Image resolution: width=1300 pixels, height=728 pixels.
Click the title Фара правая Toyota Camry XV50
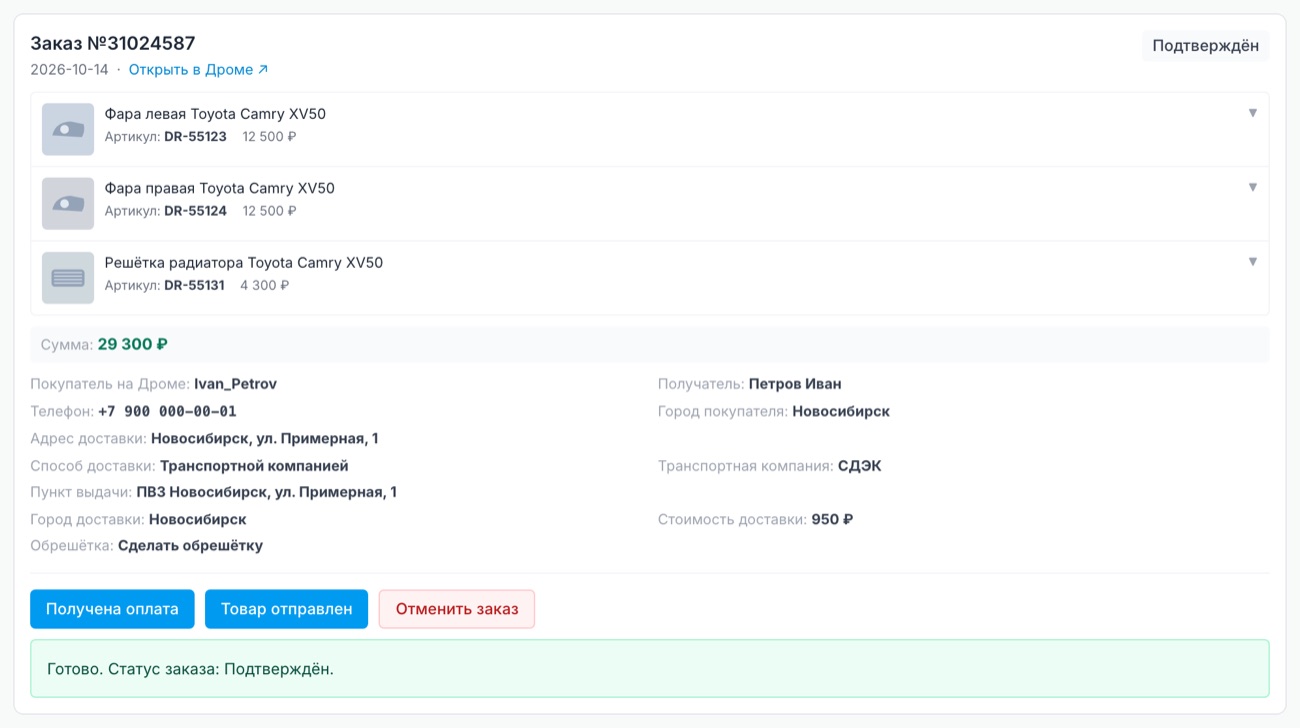tap(220, 188)
